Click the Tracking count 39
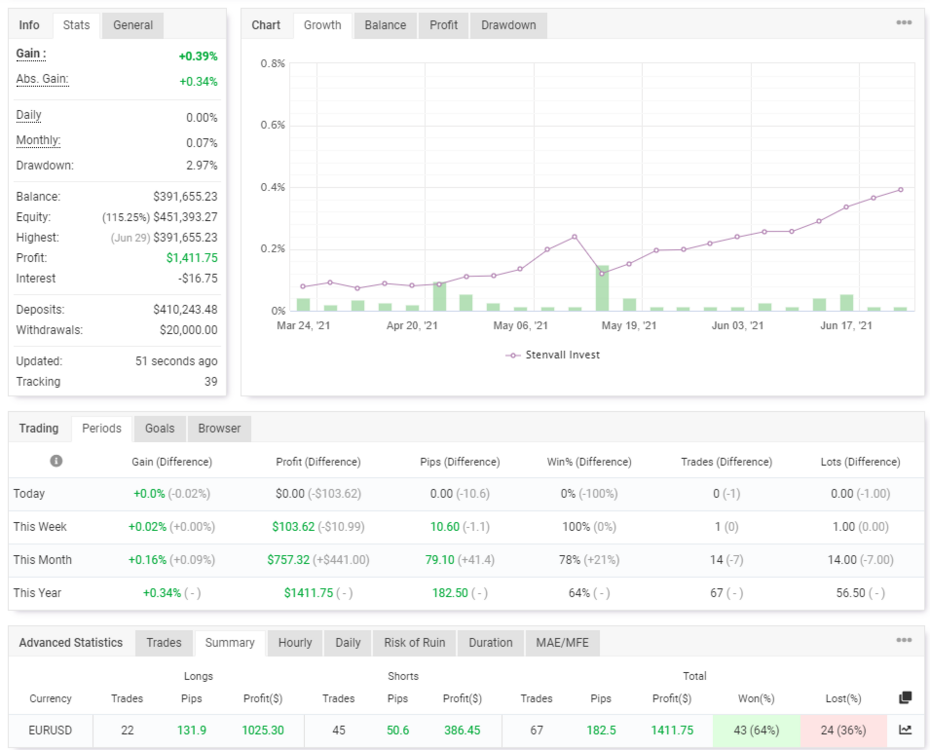The width and height of the screenshot is (930, 750). click(211, 382)
